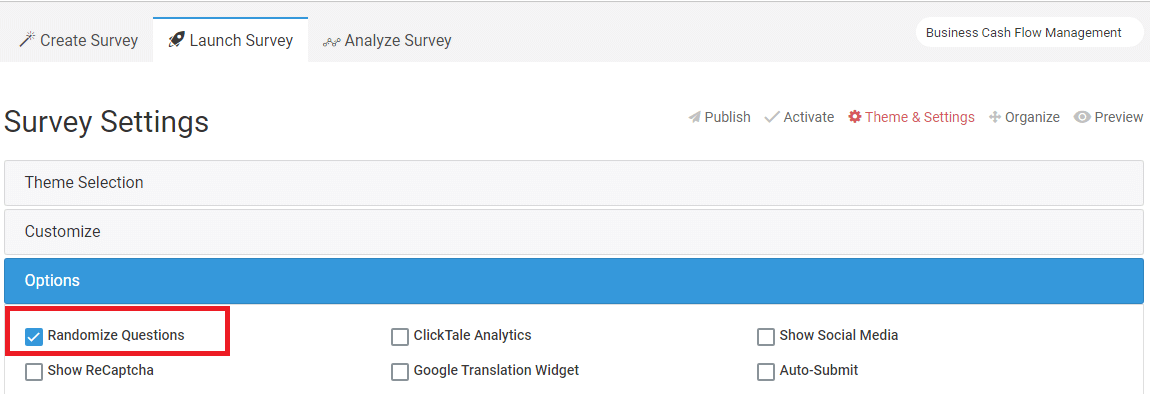Enable the Google Translation Widget checkbox

(x=400, y=372)
